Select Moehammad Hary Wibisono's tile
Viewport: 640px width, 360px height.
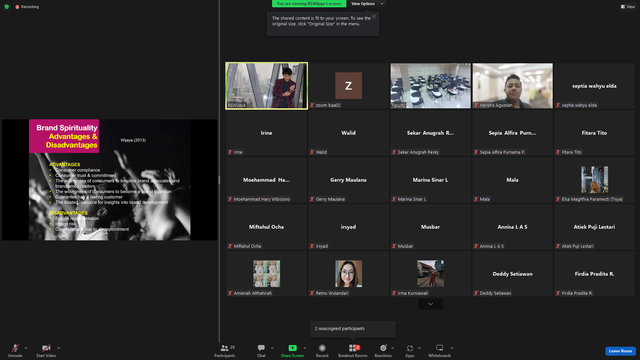267,180
